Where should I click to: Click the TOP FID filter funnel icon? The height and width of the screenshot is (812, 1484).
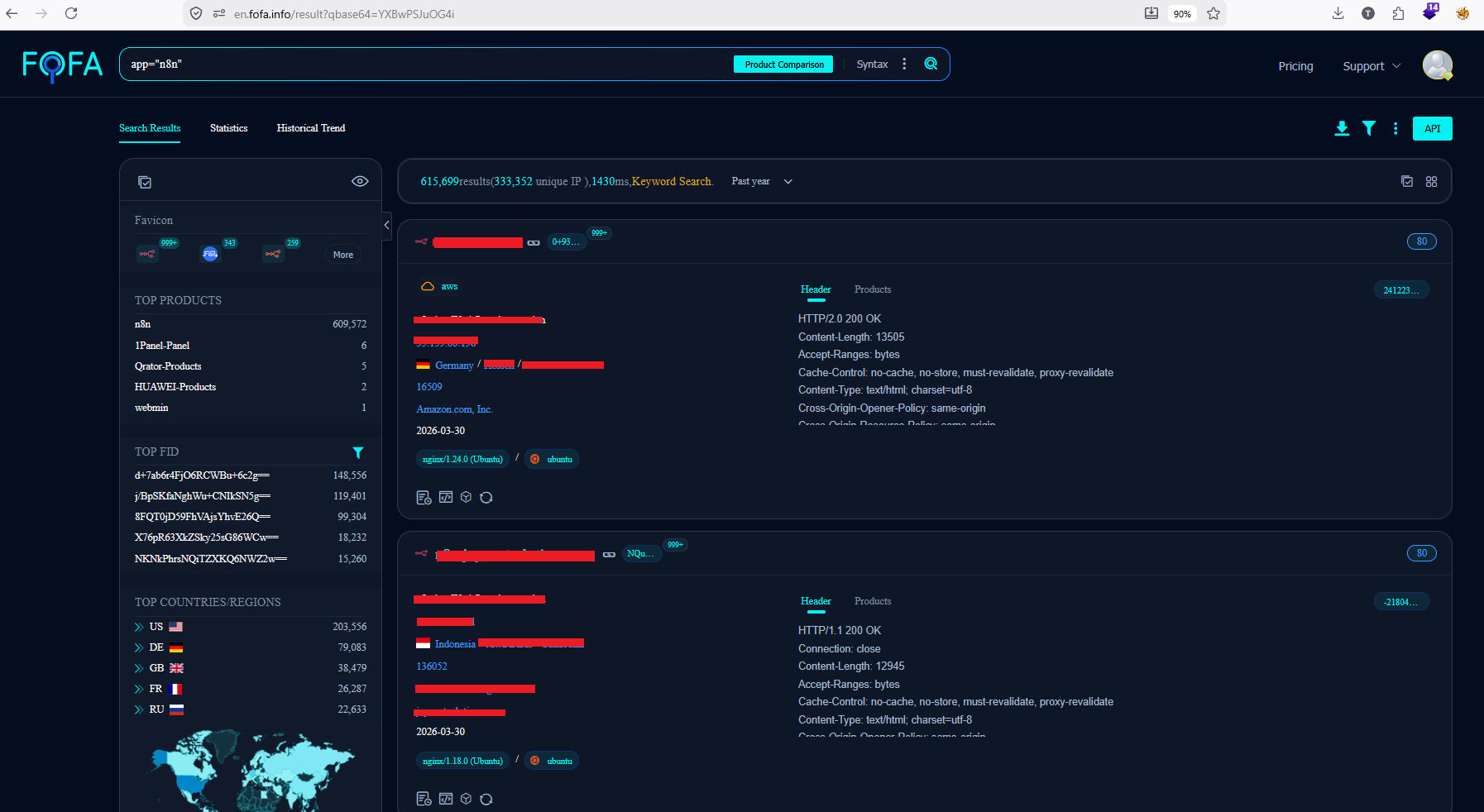tap(358, 452)
